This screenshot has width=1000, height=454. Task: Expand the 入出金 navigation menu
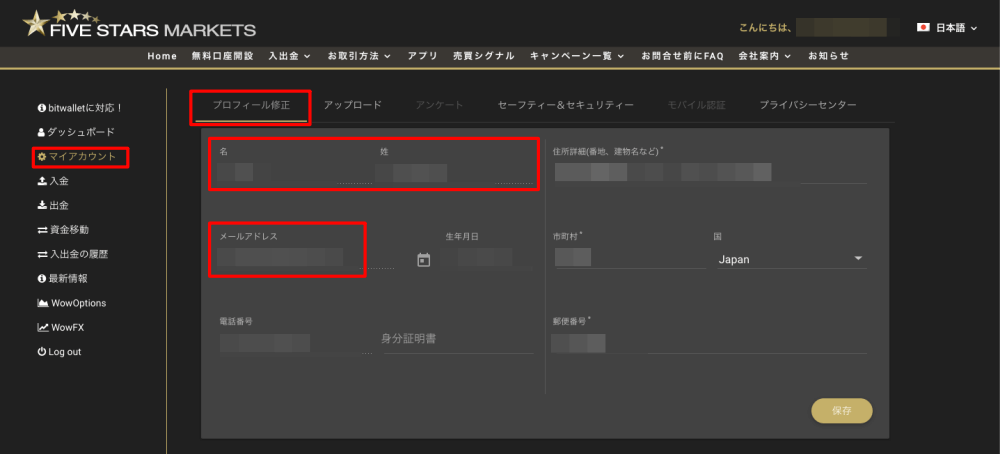pos(289,56)
